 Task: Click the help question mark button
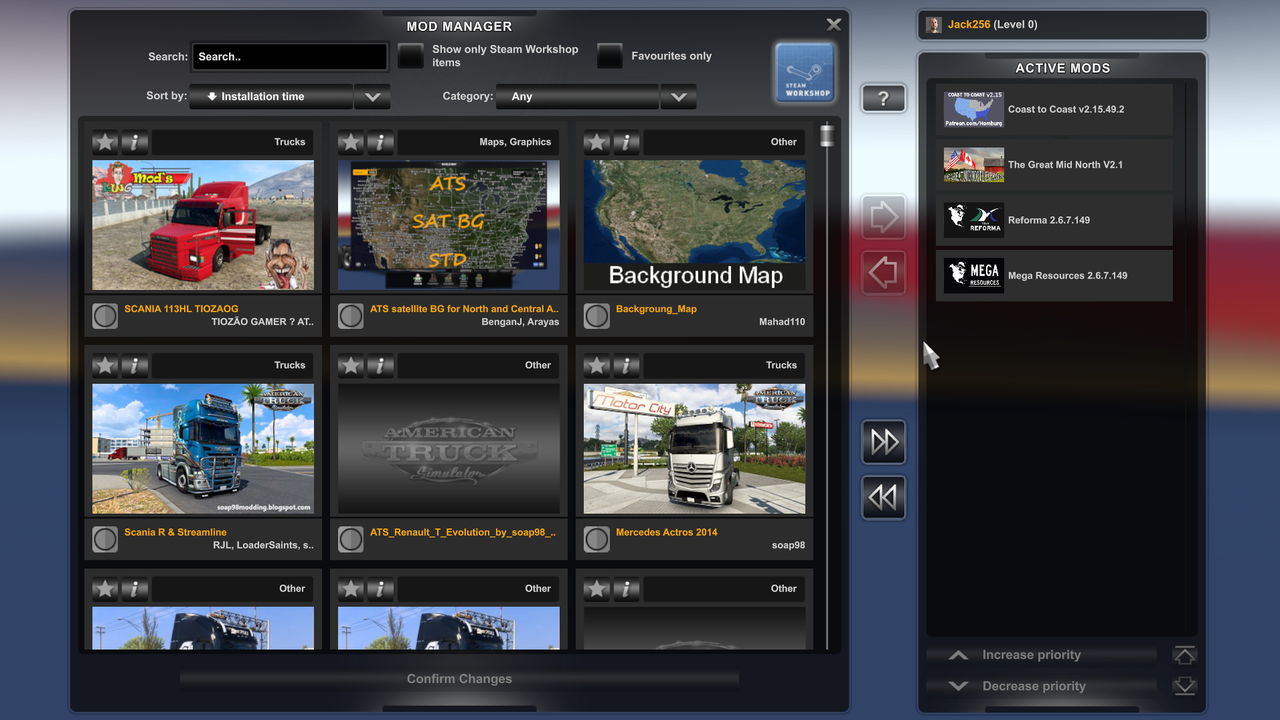click(x=883, y=98)
